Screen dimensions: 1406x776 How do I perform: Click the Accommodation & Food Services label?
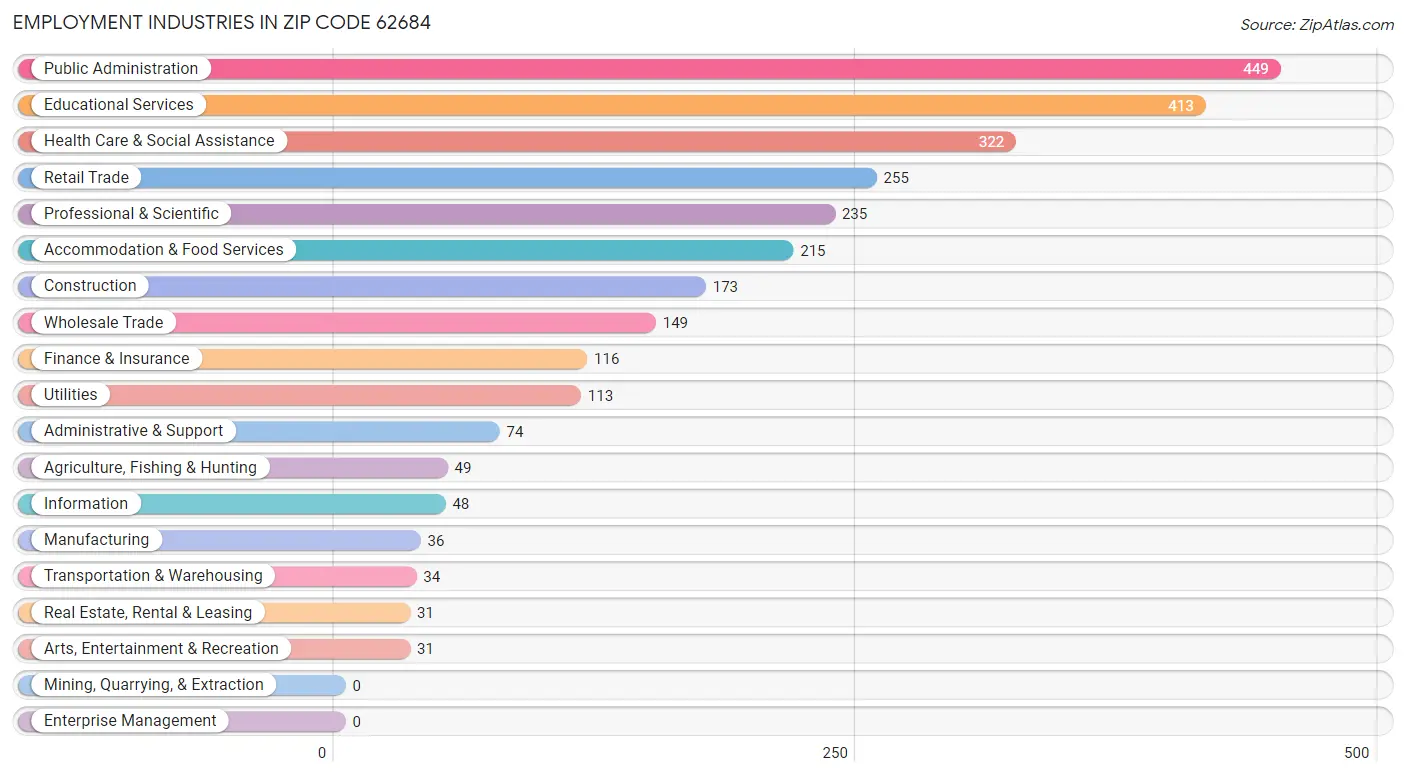(164, 250)
